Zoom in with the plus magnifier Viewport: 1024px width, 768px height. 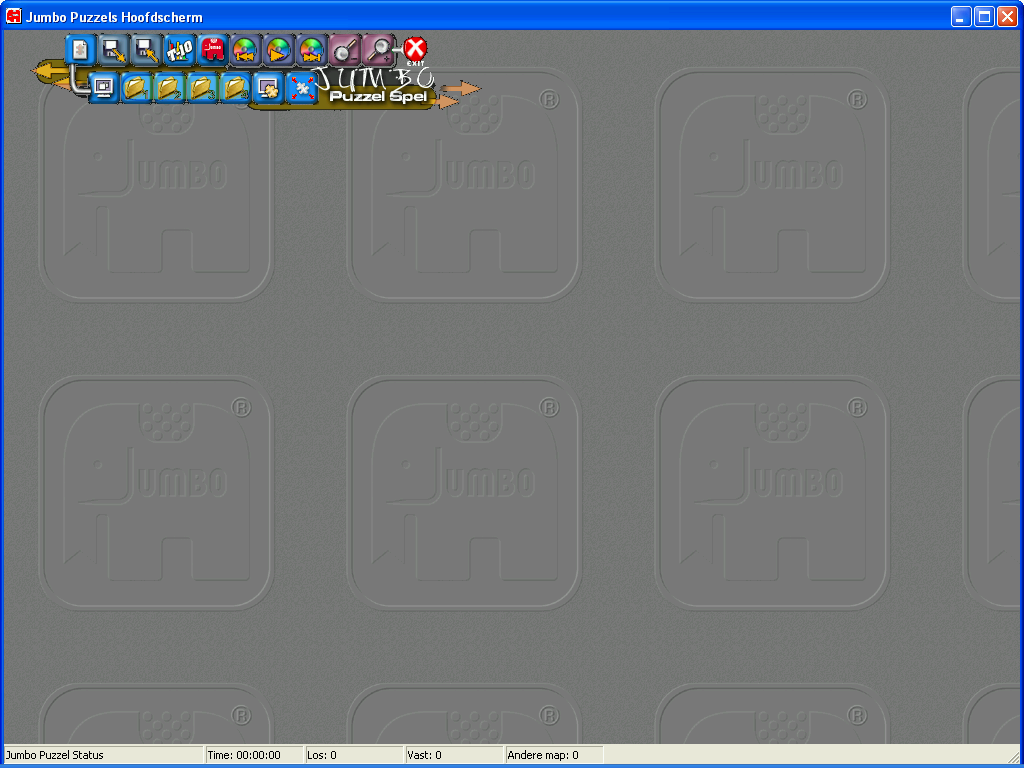tap(378, 50)
